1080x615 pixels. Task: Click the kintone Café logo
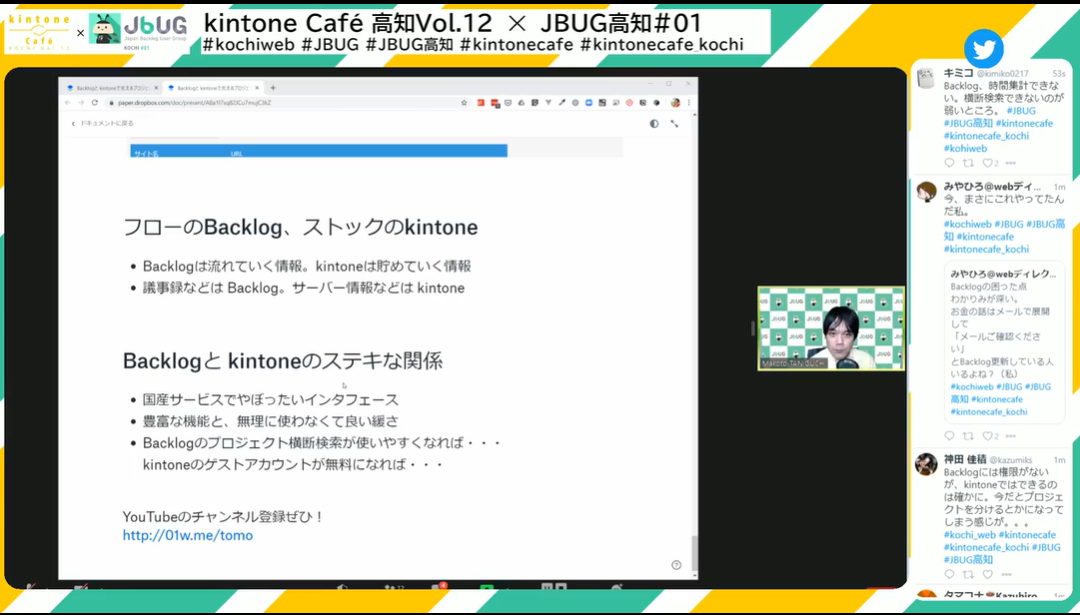[x=38, y=32]
